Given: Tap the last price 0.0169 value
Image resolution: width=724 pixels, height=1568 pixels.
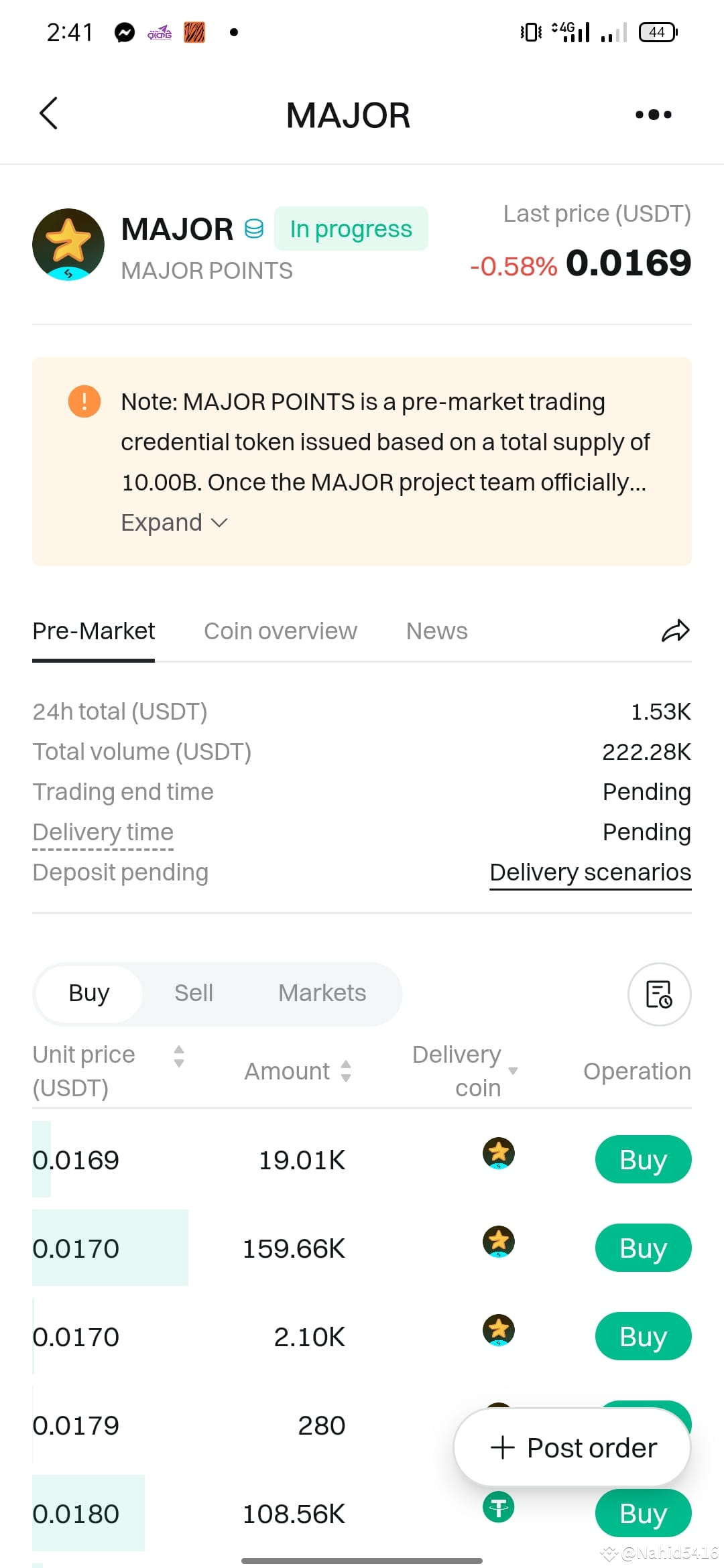Looking at the screenshot, I should (628, 263).
